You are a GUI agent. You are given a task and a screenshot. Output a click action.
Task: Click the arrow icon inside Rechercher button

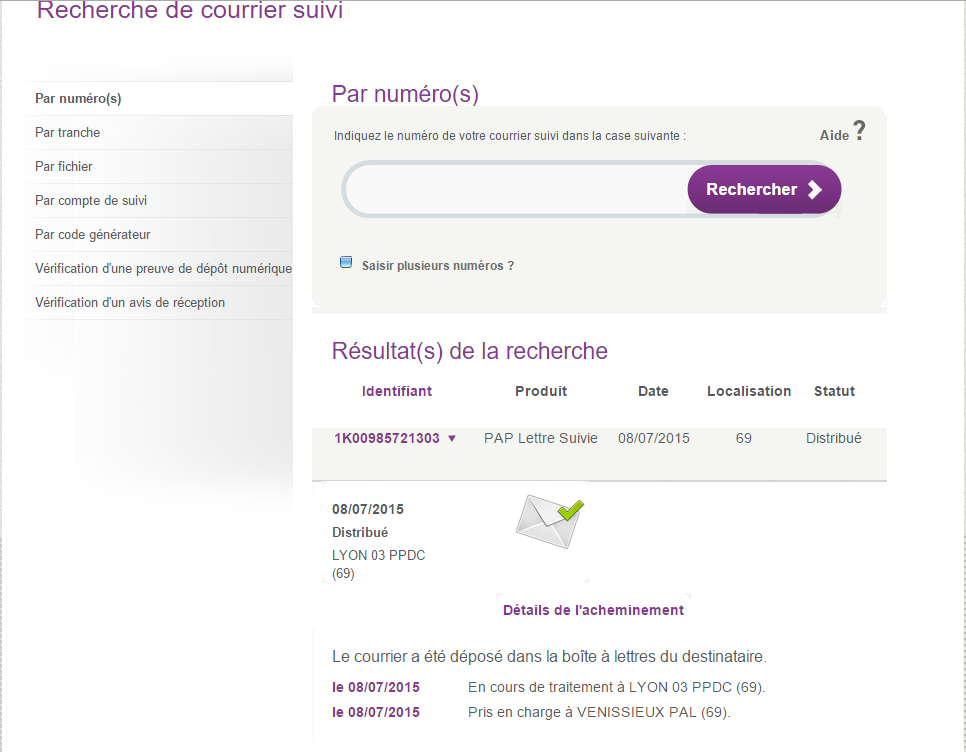[x=814, y=190]
